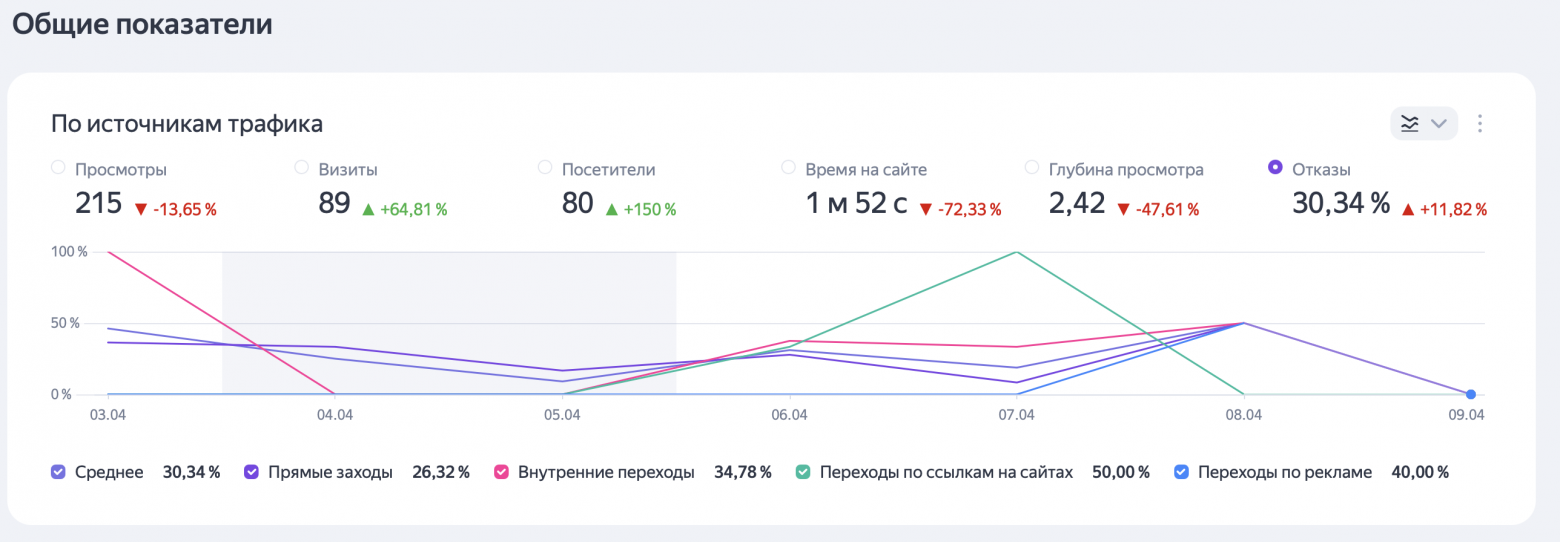
Task: Uncheck the Внутренние переходы legend checkbox
Action: [x=501, y=472]
